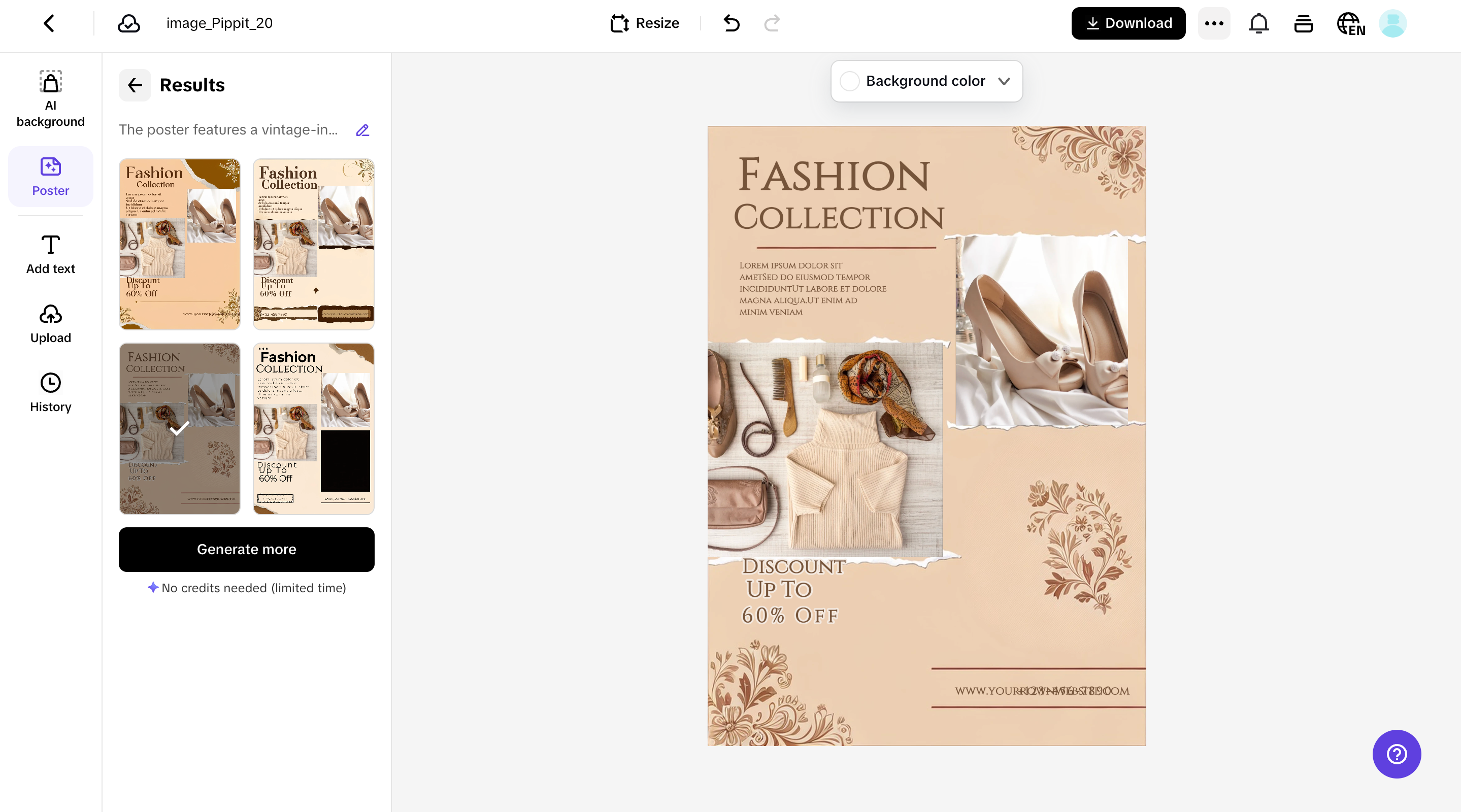1461x812 pixels.
Task: Select the website URL text on the poster
Action: click(1041, 691)
